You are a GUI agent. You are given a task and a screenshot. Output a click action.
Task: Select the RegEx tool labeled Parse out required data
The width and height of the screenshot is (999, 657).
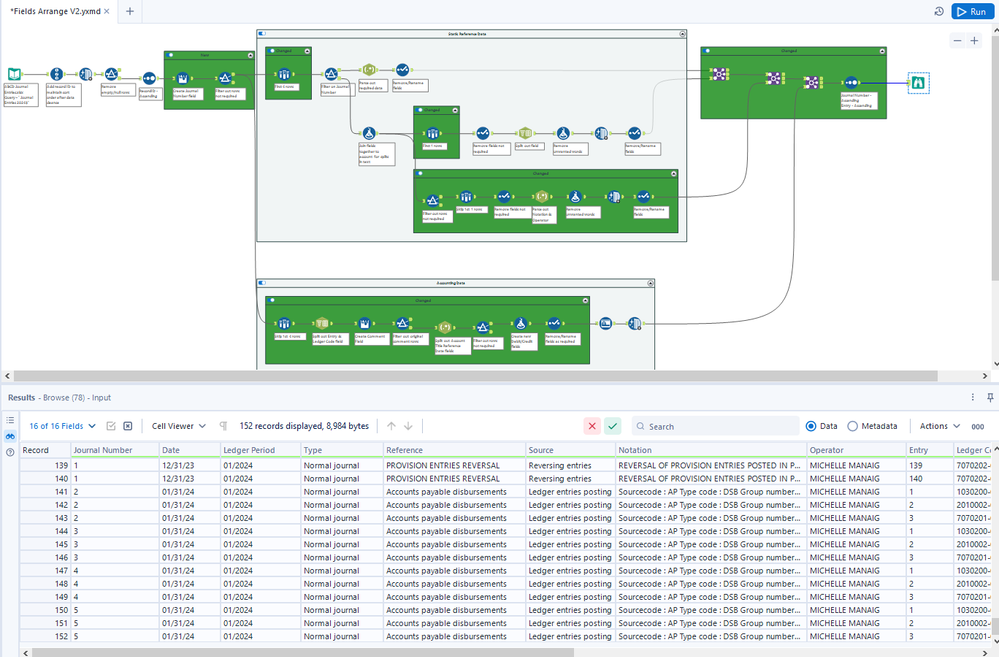coord(369,69)
